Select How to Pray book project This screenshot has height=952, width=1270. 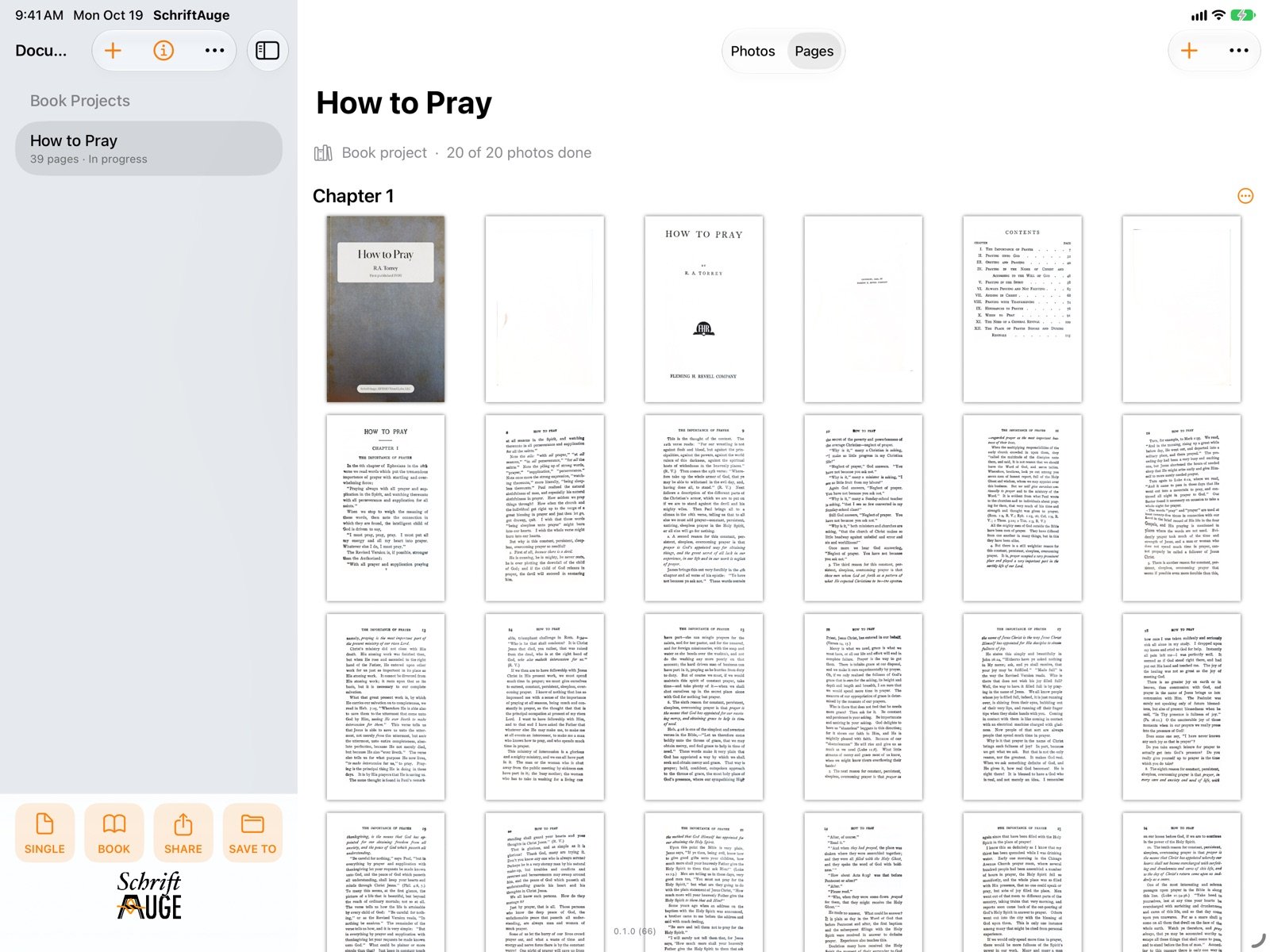(x=148, y=148)
